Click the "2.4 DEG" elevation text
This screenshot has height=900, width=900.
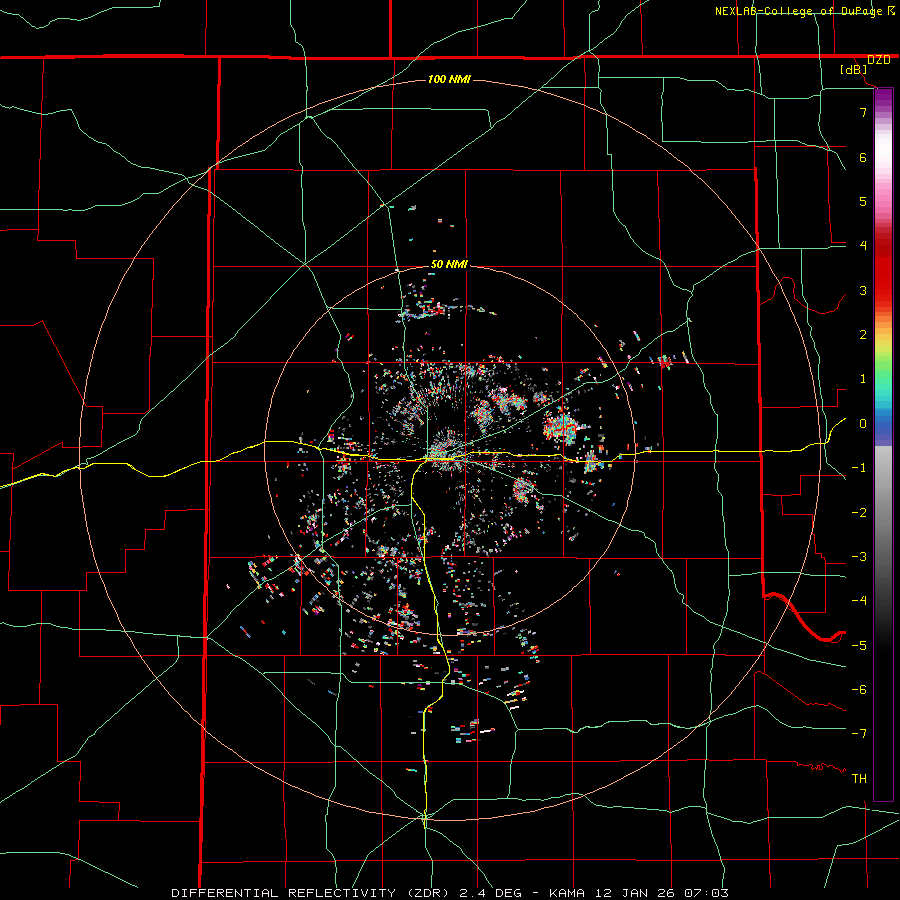(x=491, y=893)
